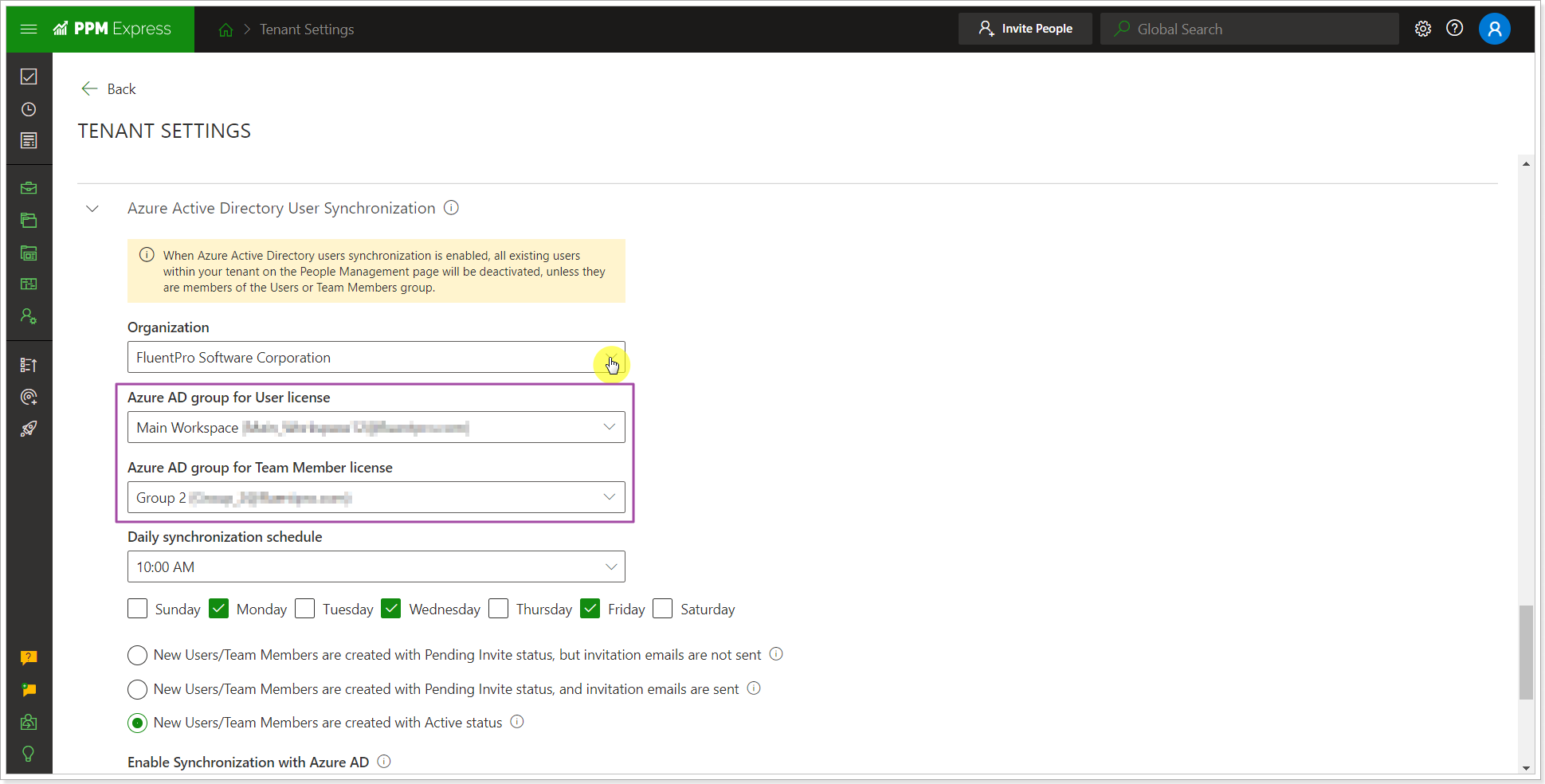Go to home via breadcrumb house icon
Viewport: 1545px width, 784px height.
[x=226, y=29]
